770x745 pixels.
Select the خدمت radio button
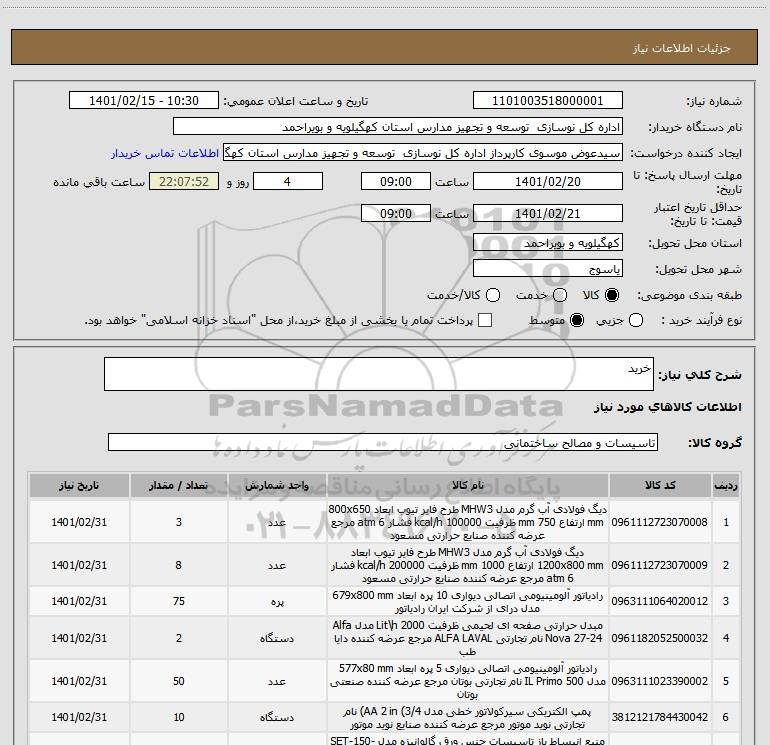[x=560, y=295]
